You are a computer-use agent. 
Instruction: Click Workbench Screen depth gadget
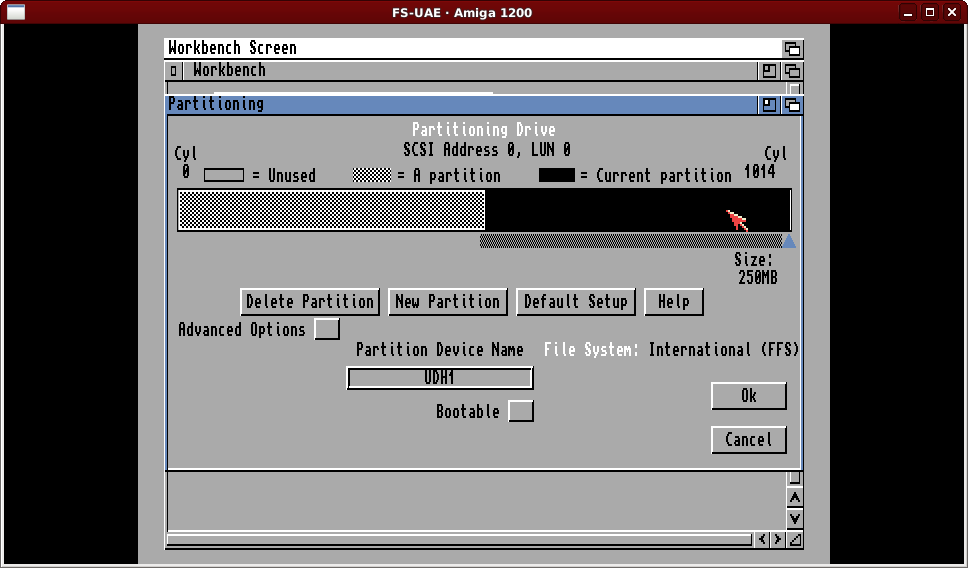[792, 49]
